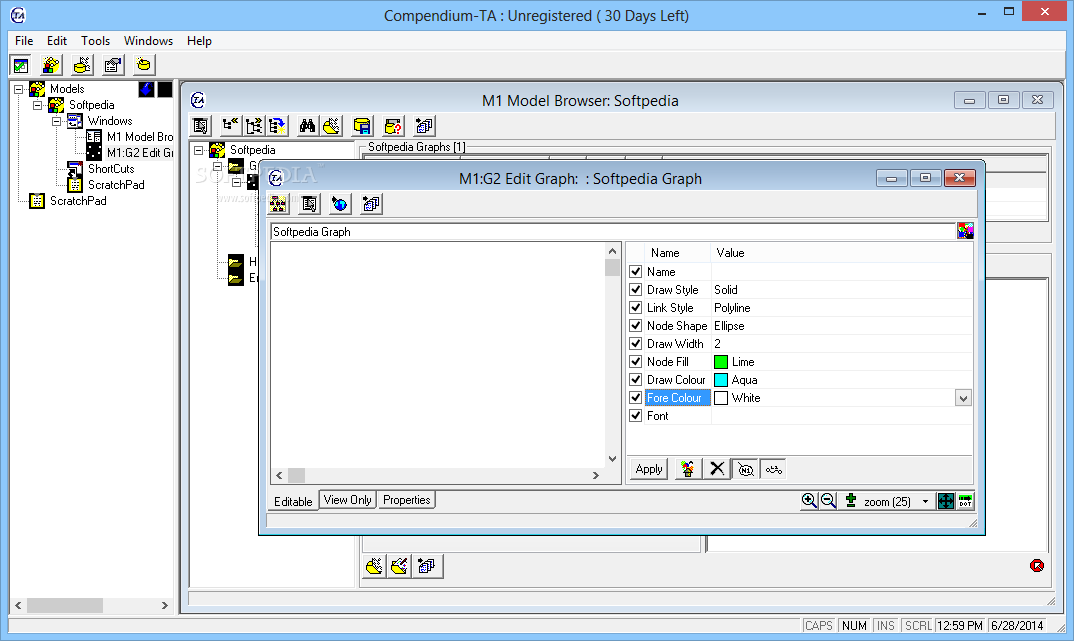Select ShortCuts in the left tree
Image resolution: width=1074 pixels, height=641 pixels.
pyautogui.click(x=111, y=168)
